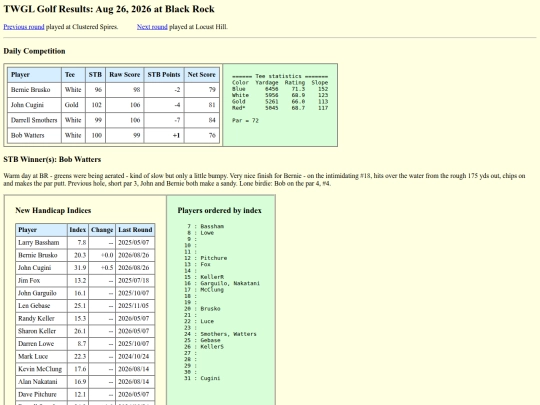540x405 pixels.
Task: Click John Cugini's Gold tee cell
Action: 73,105
